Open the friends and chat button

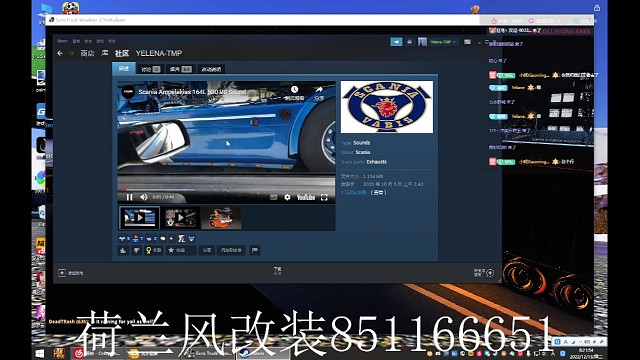(x=484, y=273)
